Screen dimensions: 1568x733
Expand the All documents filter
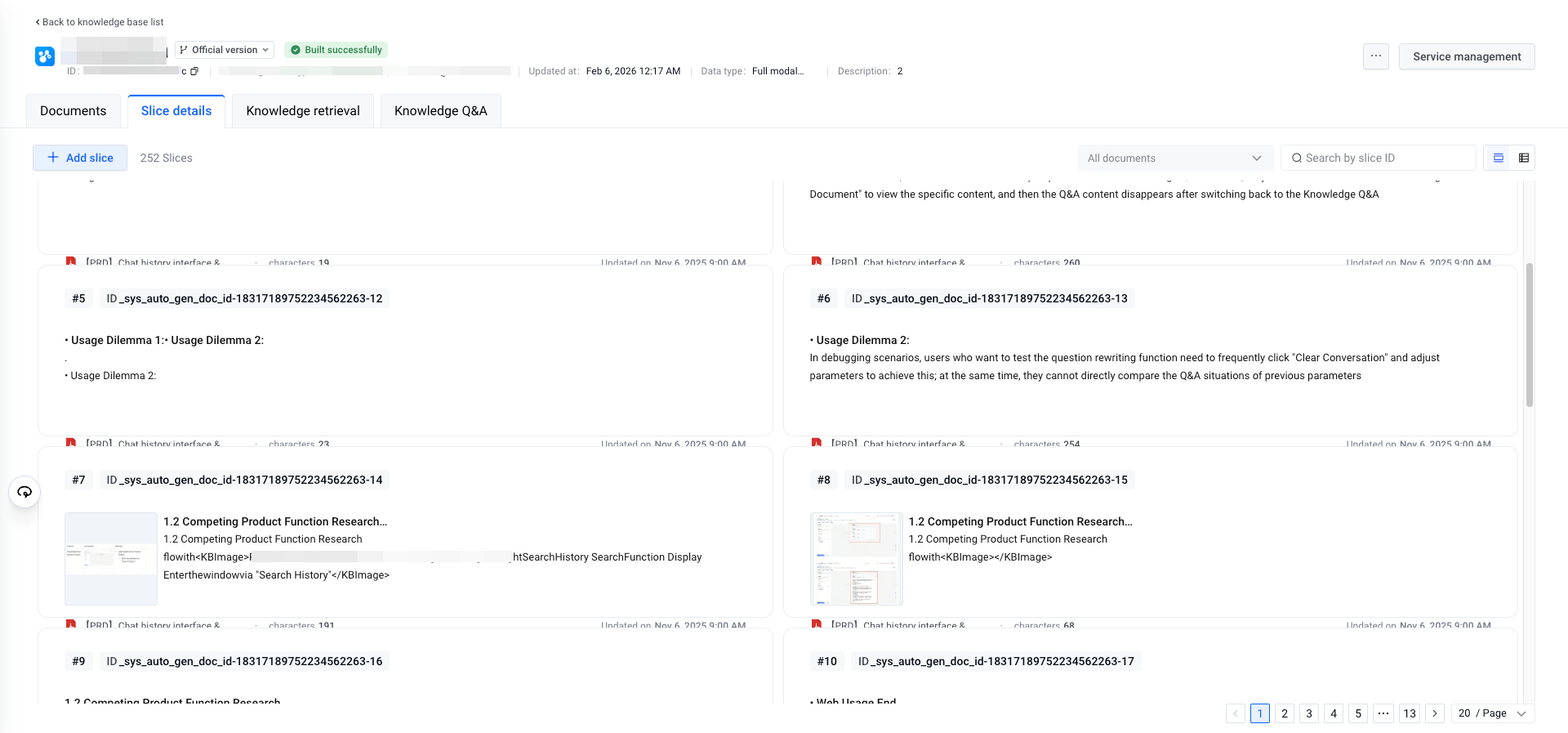click(1175, 158)
